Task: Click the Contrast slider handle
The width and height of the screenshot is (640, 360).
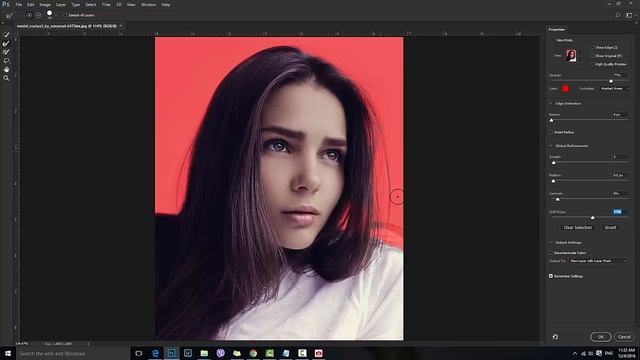Action: (558, 199)
